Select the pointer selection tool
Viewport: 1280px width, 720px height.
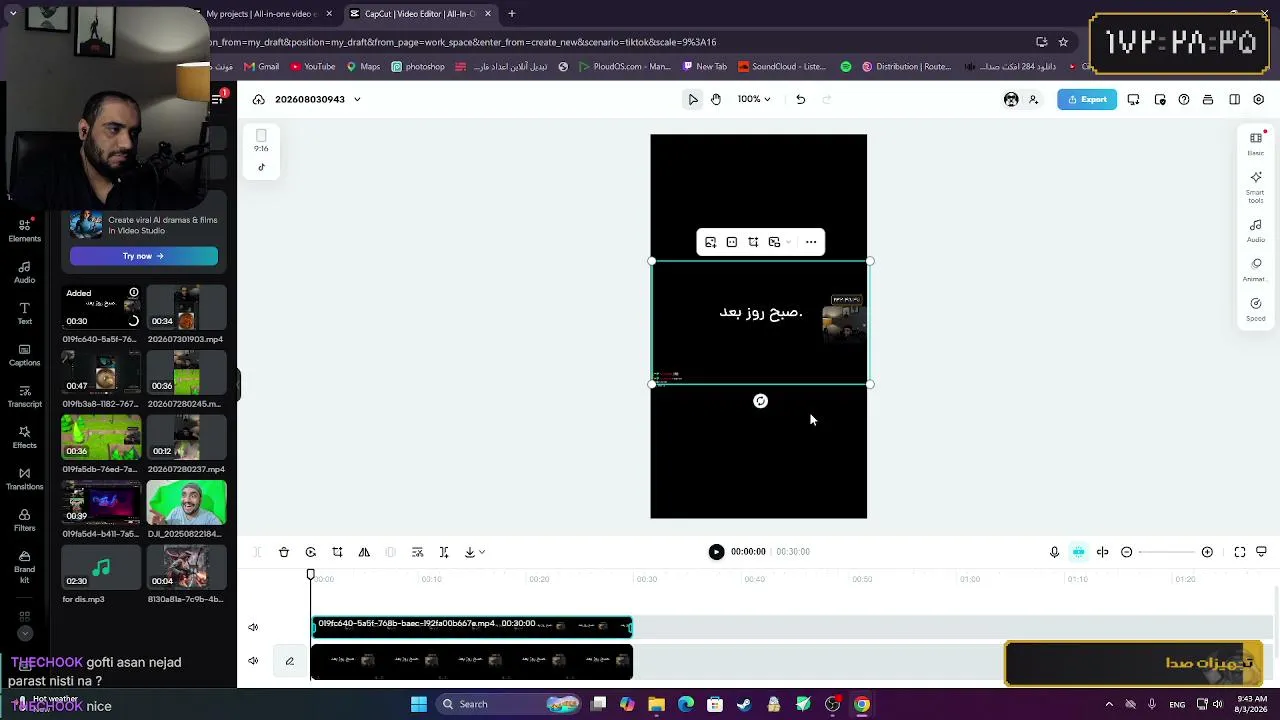[x=693, y=99]
